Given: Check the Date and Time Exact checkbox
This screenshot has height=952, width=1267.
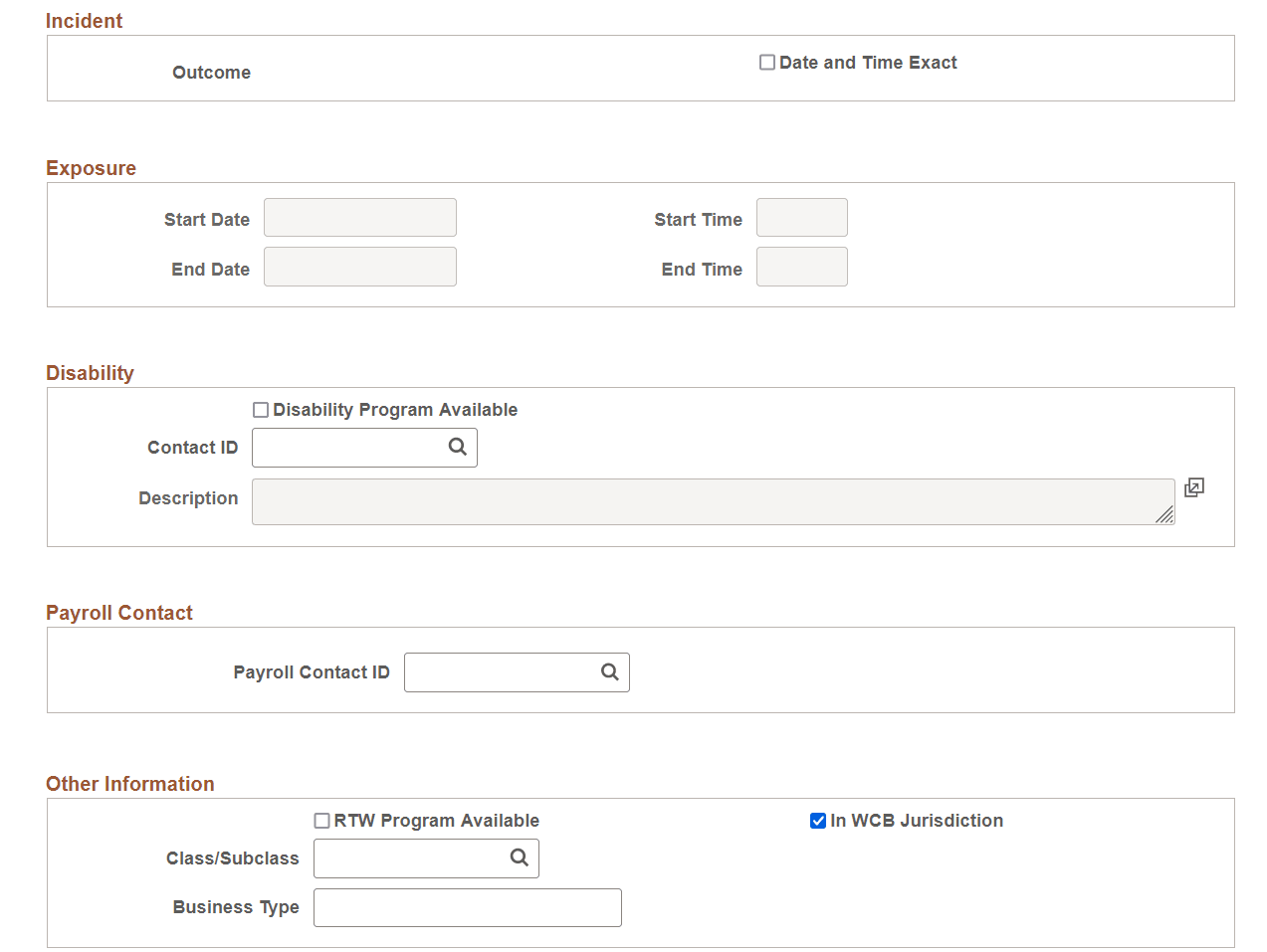Looking at the screenshot, I should 766,62.
